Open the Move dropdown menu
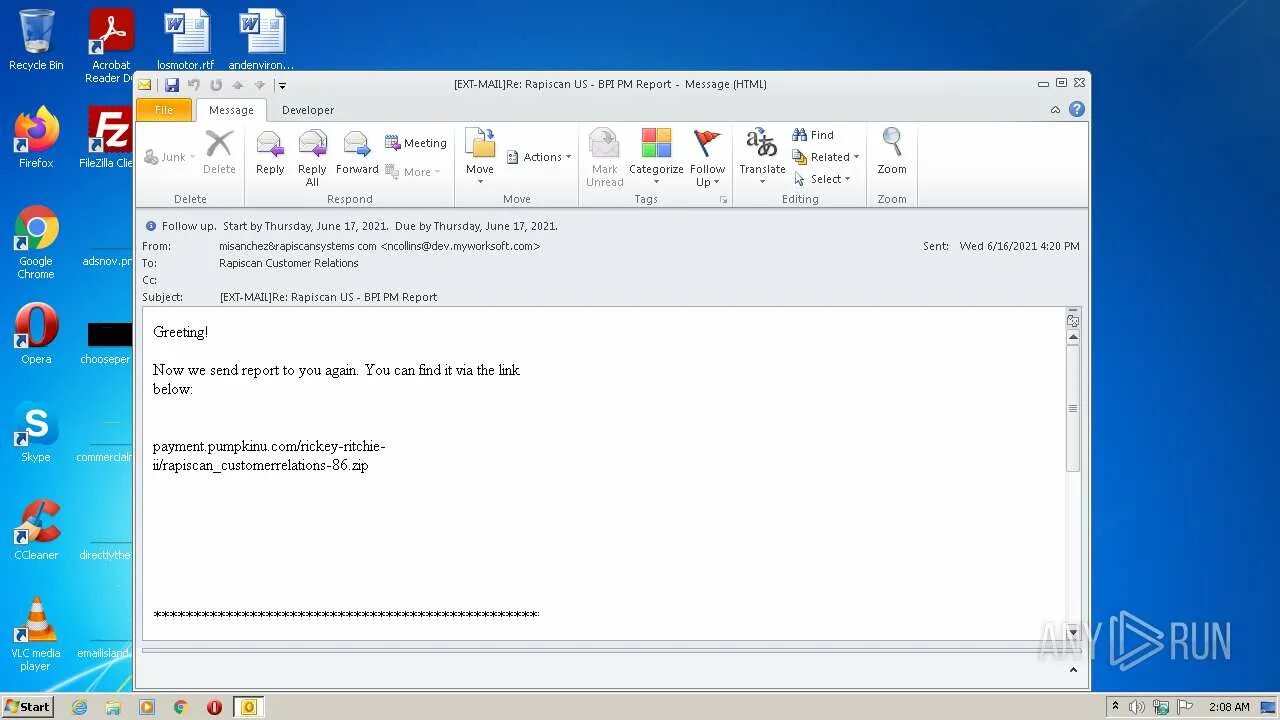Image resolution: width=1280 pixels, height=720 pixels. coord(480,155)
